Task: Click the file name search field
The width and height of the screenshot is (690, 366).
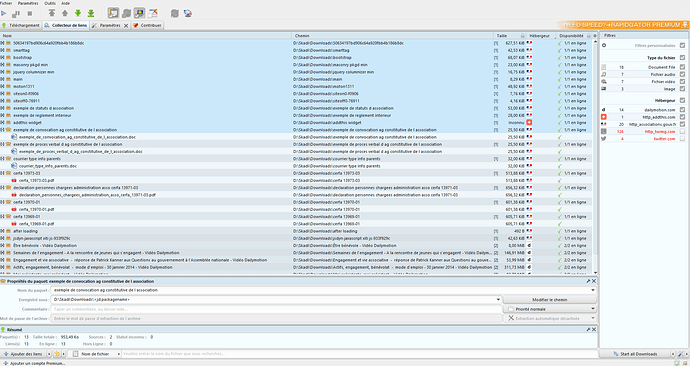Action: pyautogui.click(x=360, y=354)
